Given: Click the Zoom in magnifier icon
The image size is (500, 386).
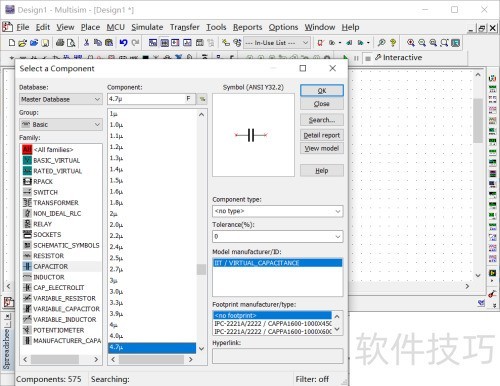Looking at the screenshot, I should (411, 43).
